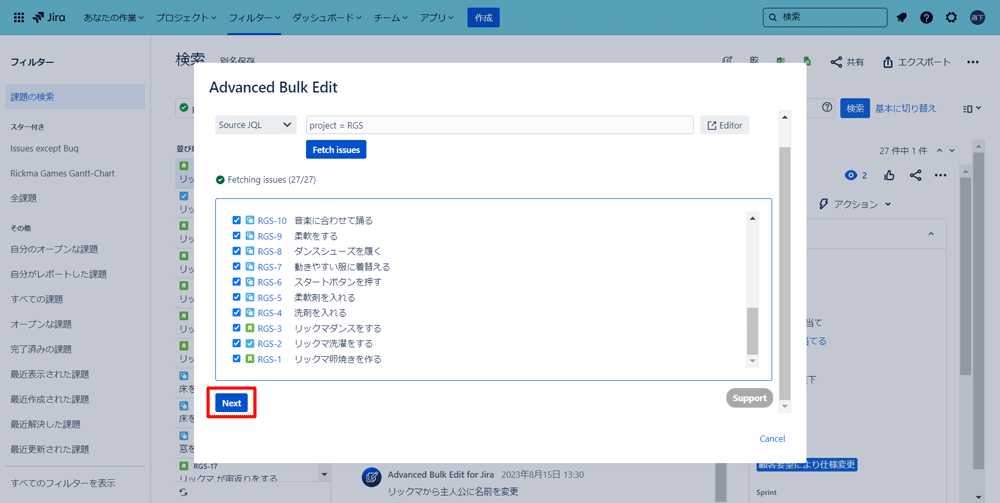The image size is (1000, 503).
Task: Click the JQL query input field
Action: tap(499, 125)
